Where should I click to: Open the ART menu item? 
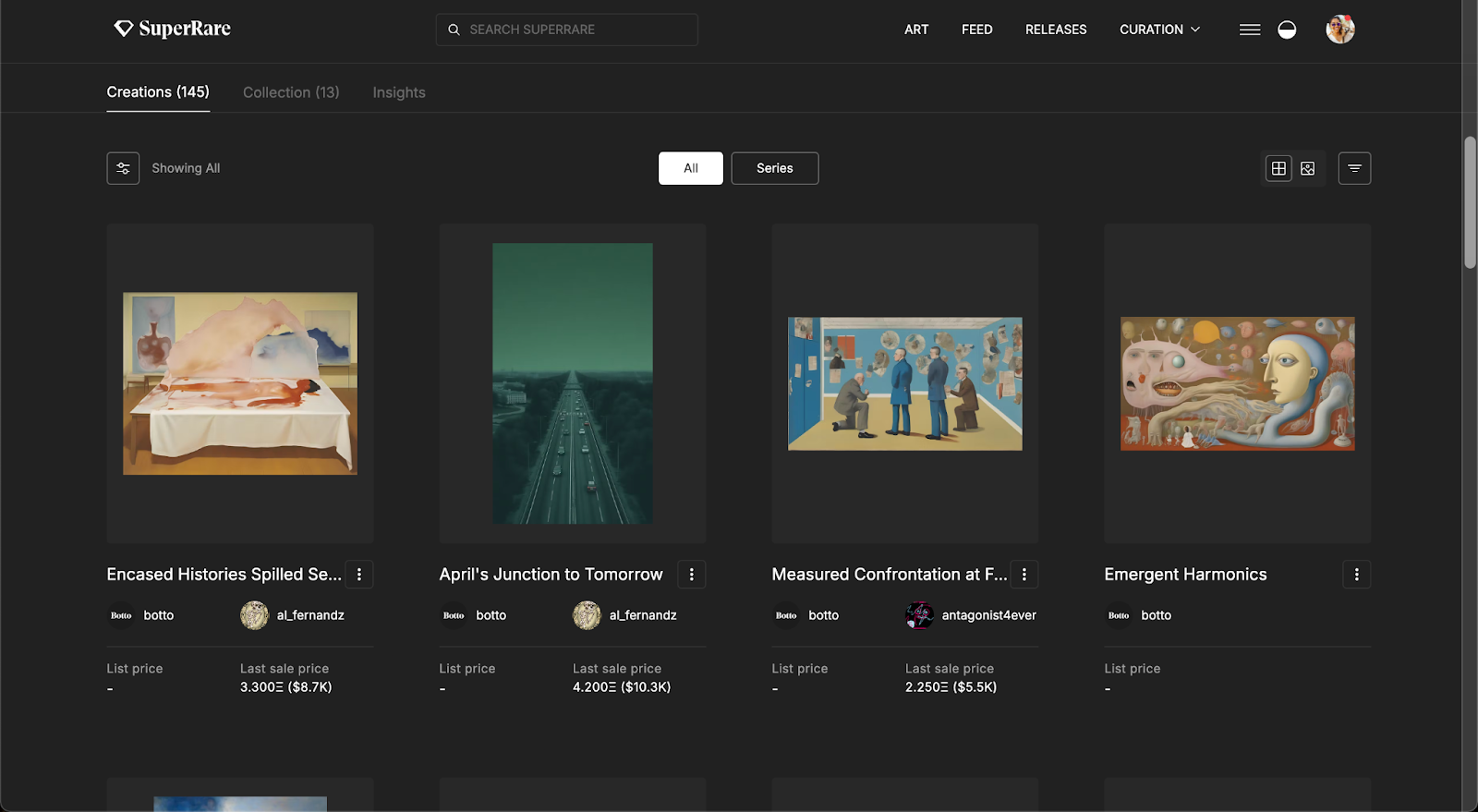916,30
